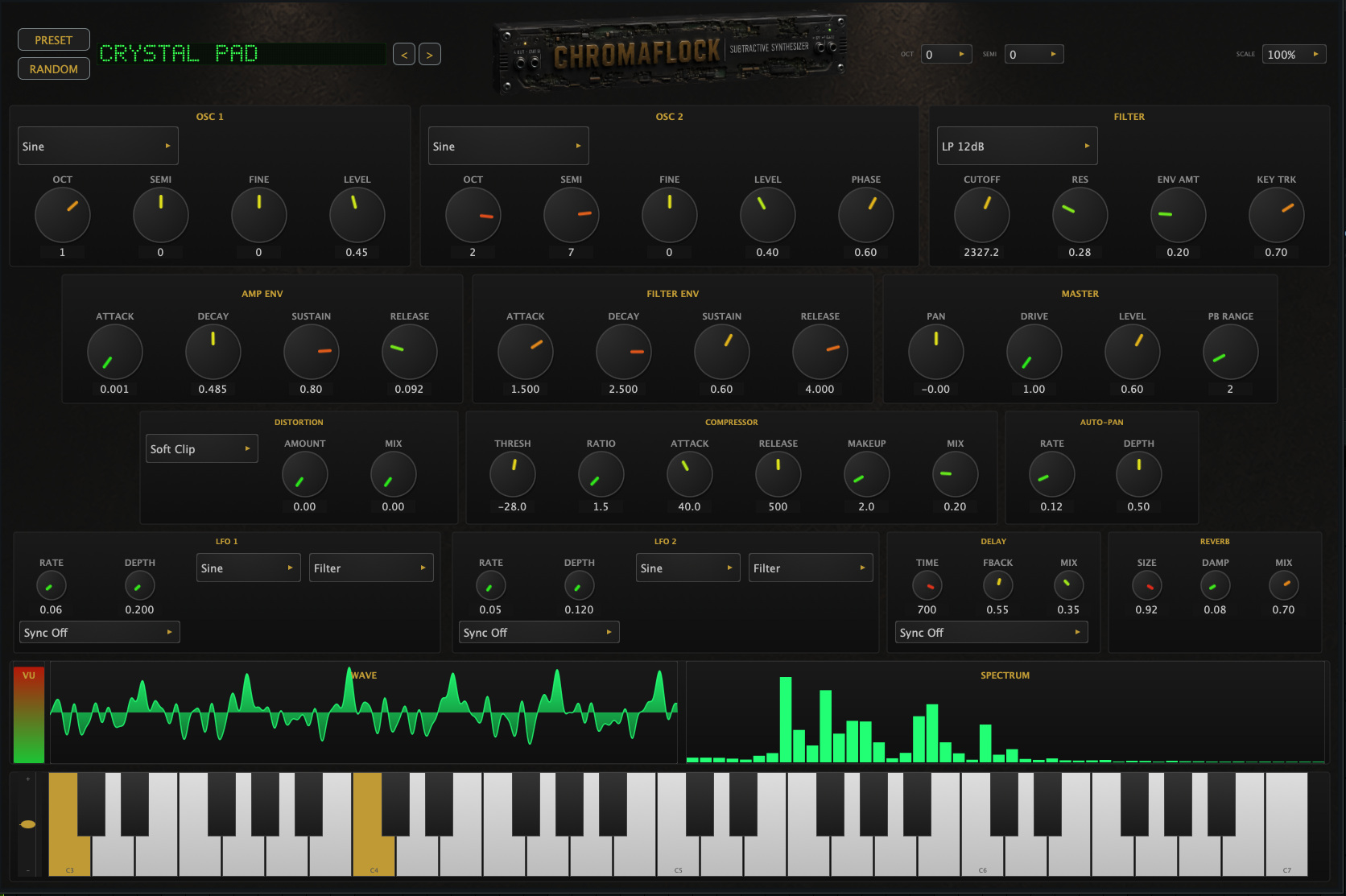Click the Reverb SIZE knob
1346x896 pixels.
1146,585
